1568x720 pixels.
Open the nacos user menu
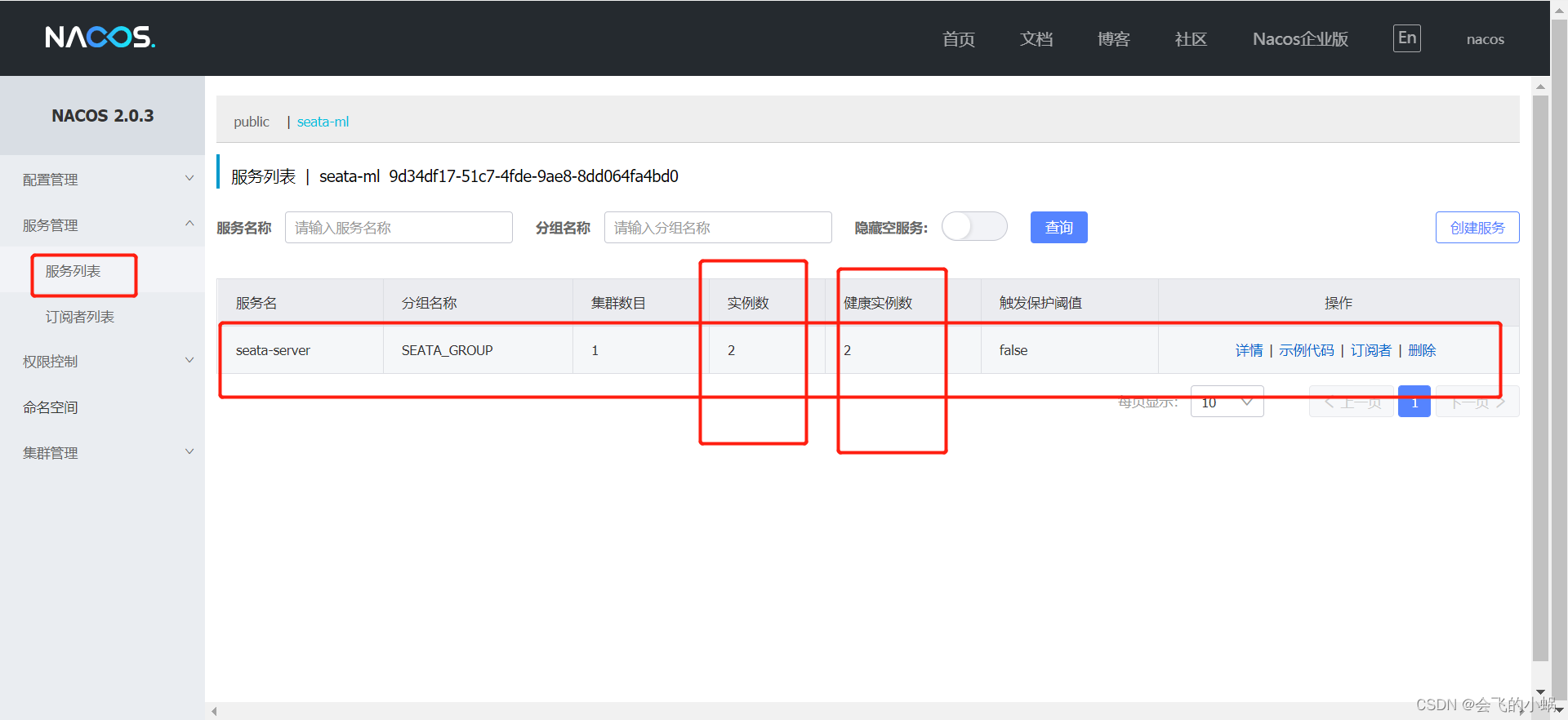1485,39
